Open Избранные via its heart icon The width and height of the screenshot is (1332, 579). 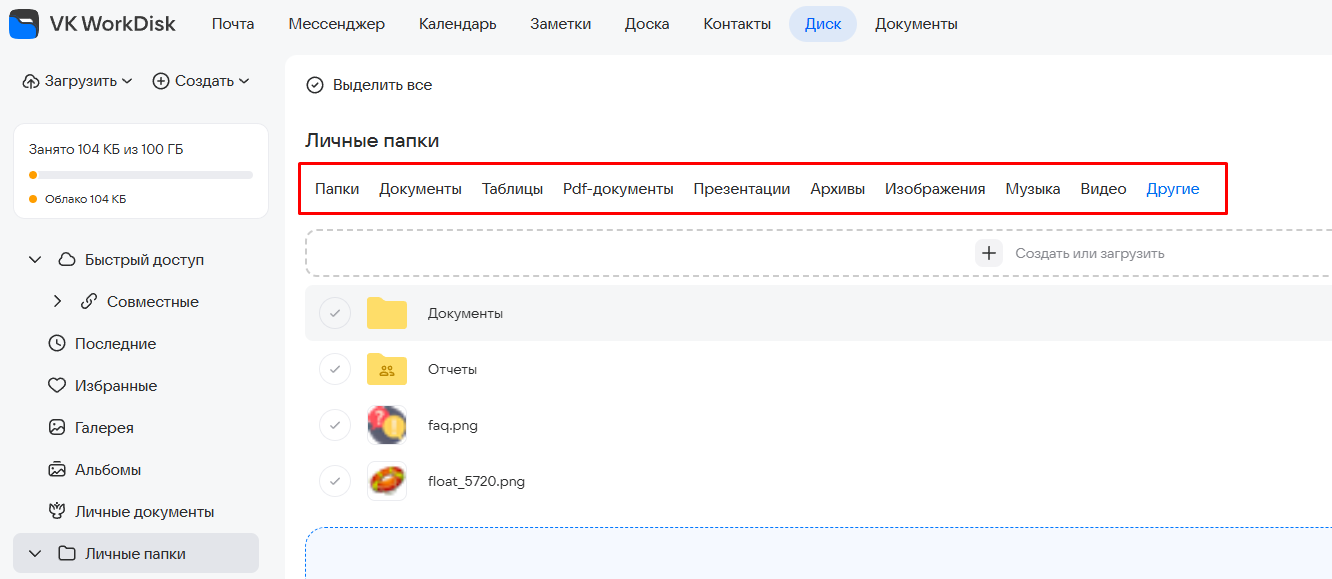tap(57, 386)
